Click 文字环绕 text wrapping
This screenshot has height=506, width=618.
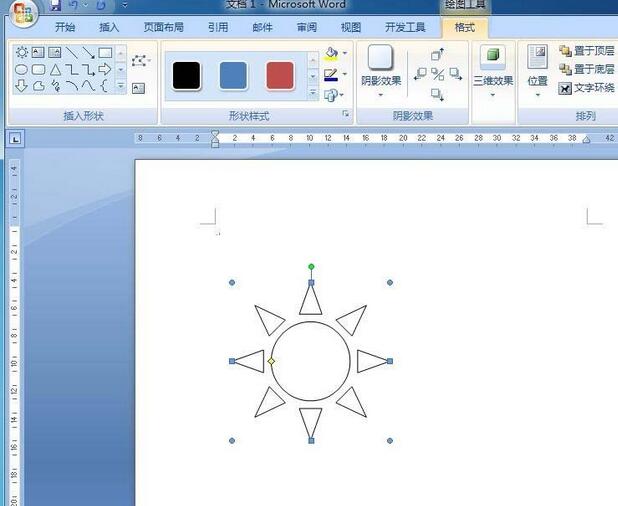(586, 88)
